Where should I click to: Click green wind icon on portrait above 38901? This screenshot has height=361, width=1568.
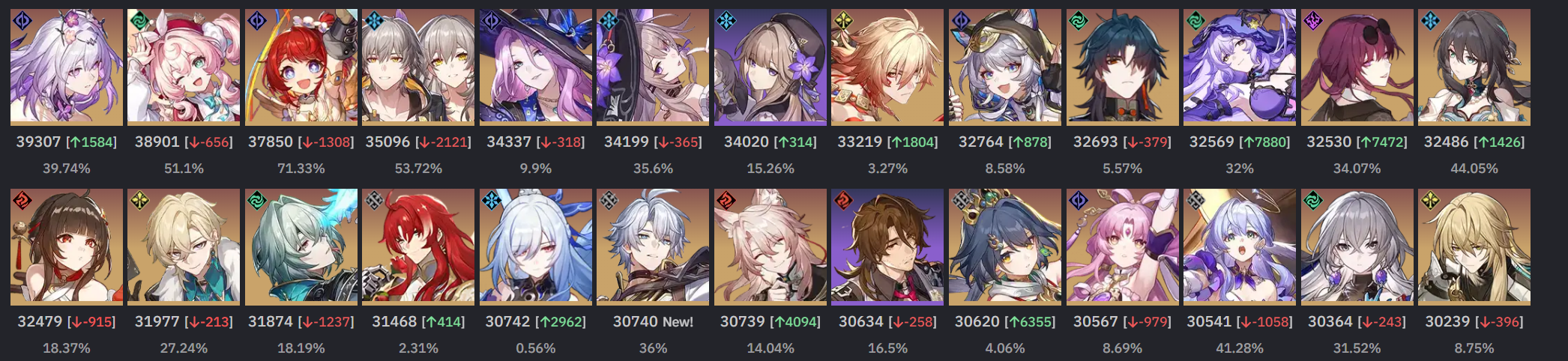tap(139, 21)
